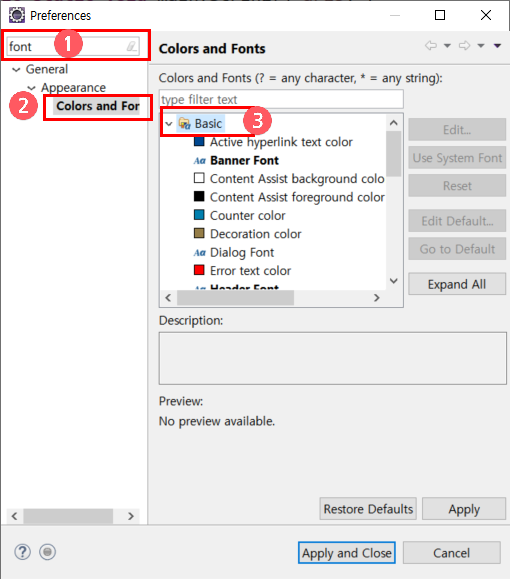Viewport: 510px width, 579px height.
Task: Click the forward navigation arrow
Action: point(465,45)
